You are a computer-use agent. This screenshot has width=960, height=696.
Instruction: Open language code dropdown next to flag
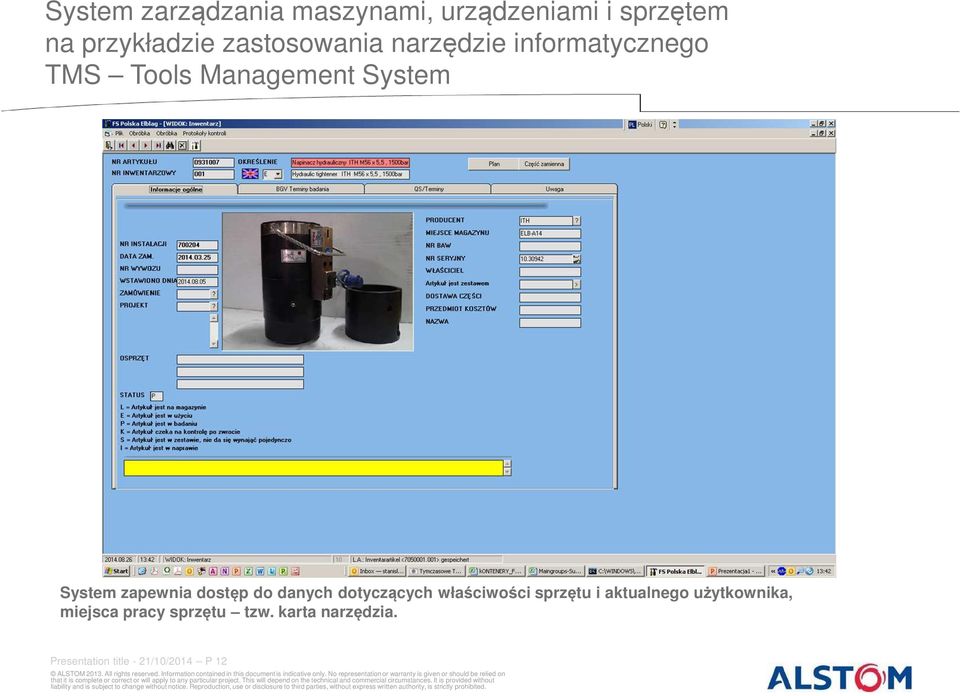[277, 174]
